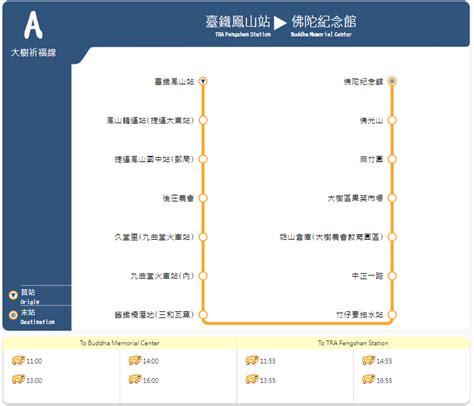
Task: Click the stop circle for 竹仔寮抽水站
Action: click(392, 315)
